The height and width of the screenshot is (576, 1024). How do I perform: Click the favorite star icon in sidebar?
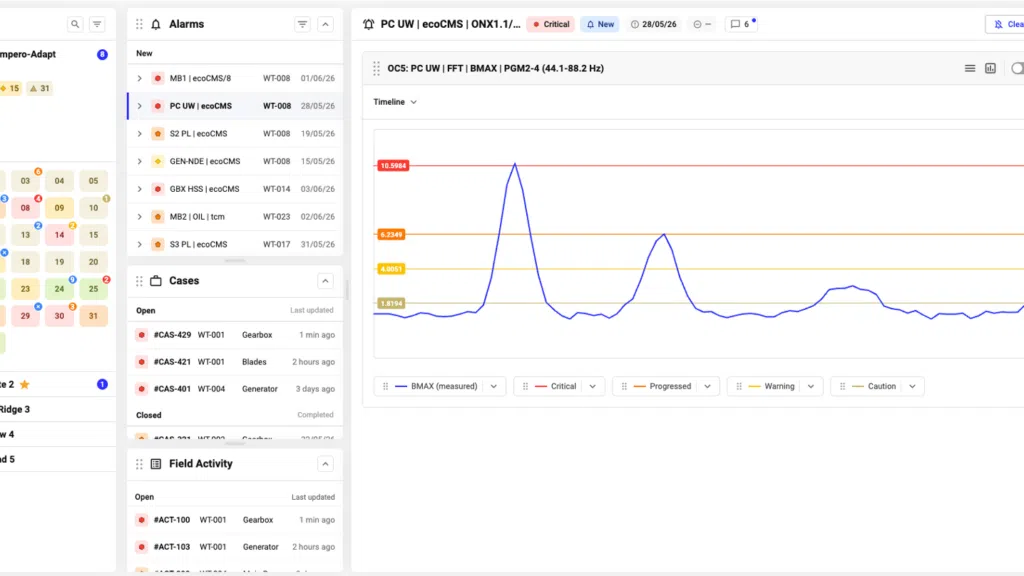[x=25, y=385]
